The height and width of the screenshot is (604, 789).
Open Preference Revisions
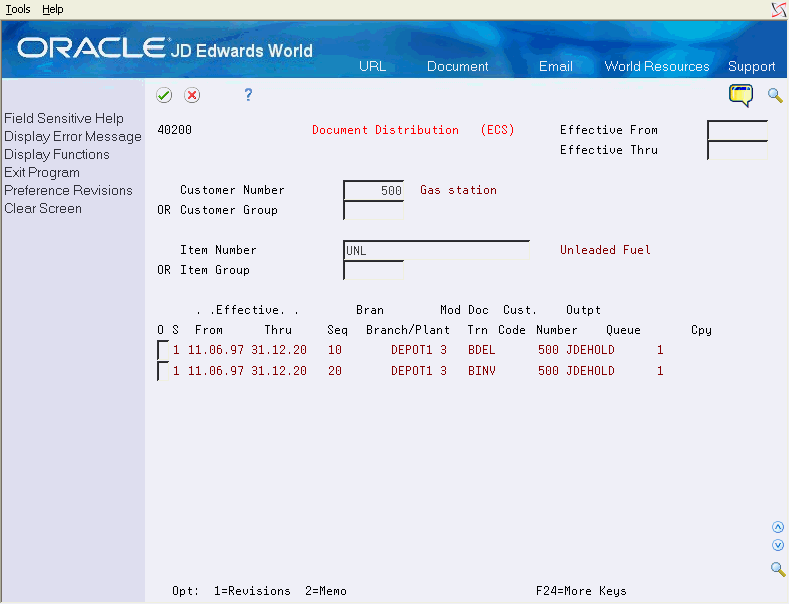68,190
